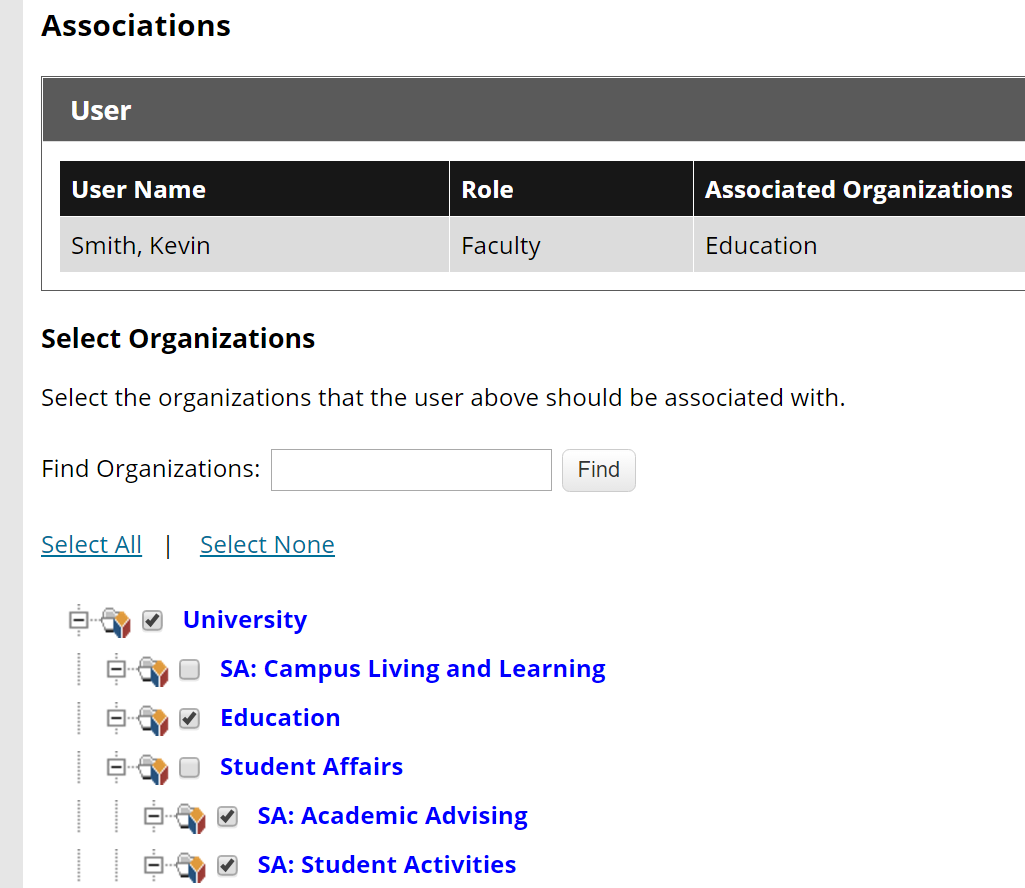This screenshot has width=1025, height=888.
Task: Click the User Name column header
Action: click(254, 189)
